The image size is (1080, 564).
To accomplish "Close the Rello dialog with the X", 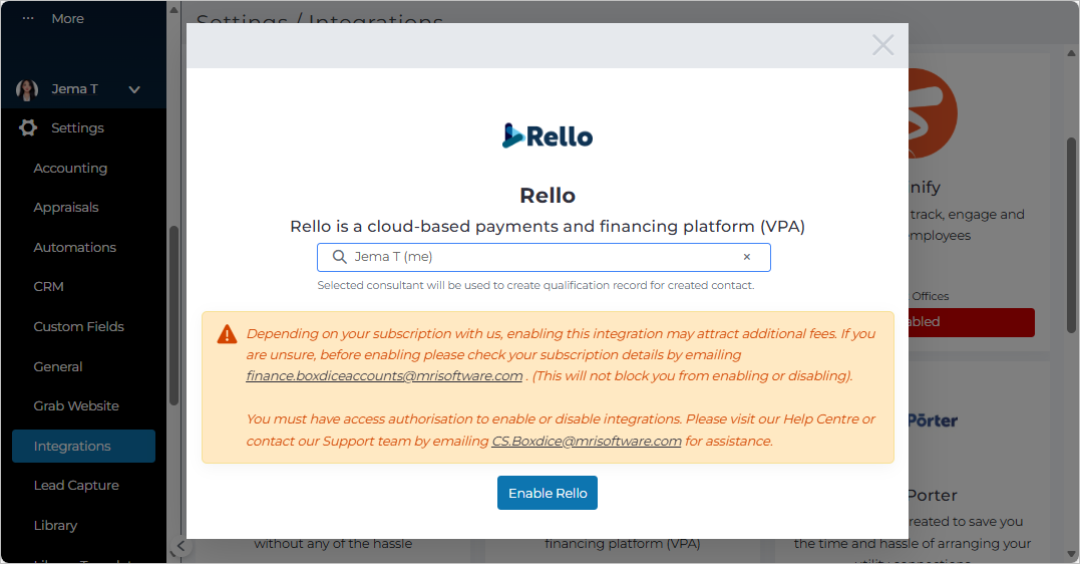I will pos(882,45).
